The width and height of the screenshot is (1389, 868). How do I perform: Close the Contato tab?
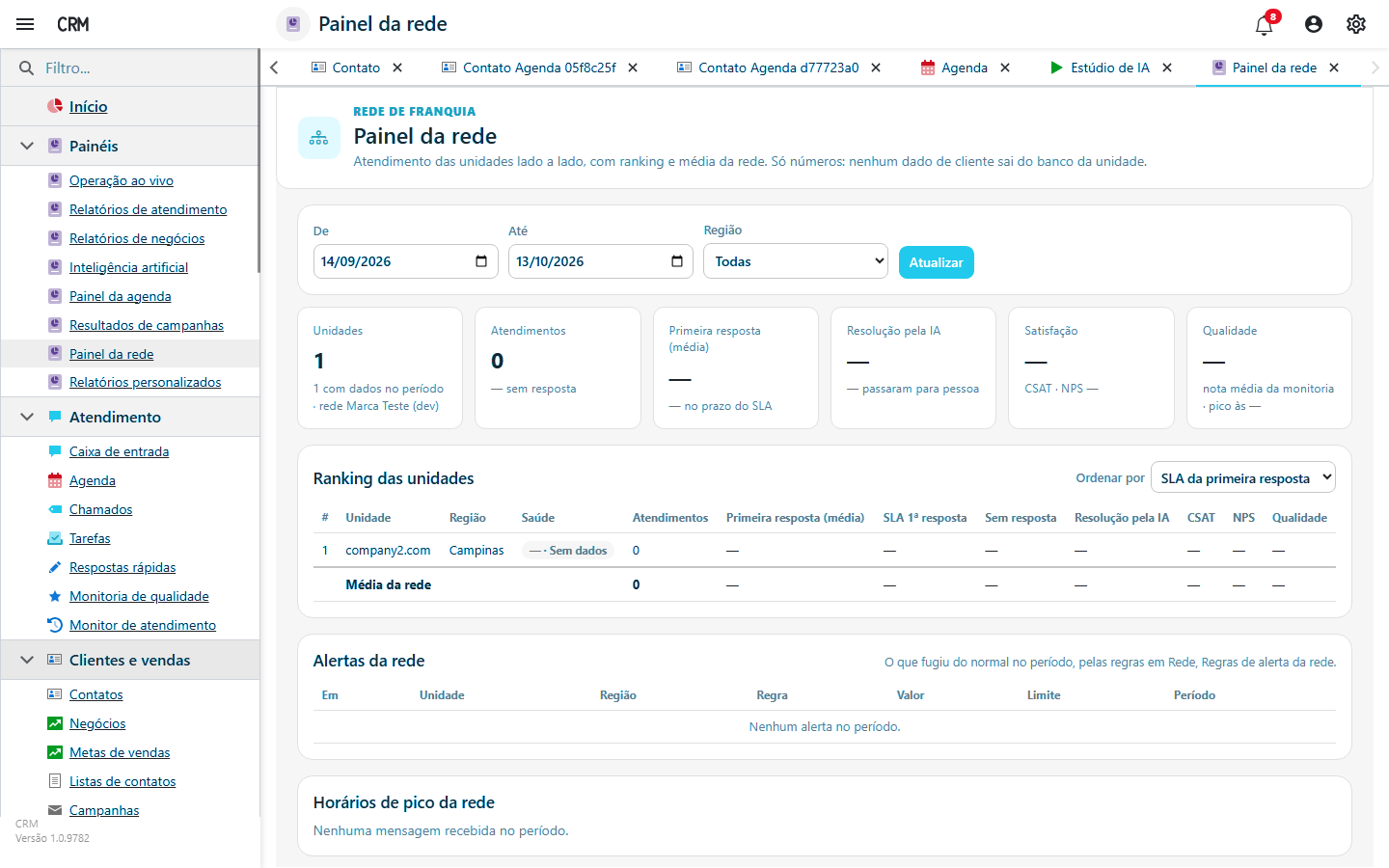point(397,68)
